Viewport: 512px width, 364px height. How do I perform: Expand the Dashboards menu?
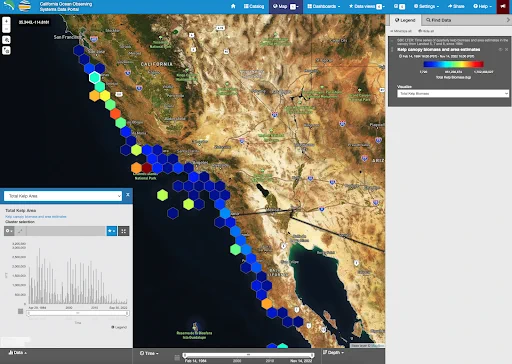point(324,6)
